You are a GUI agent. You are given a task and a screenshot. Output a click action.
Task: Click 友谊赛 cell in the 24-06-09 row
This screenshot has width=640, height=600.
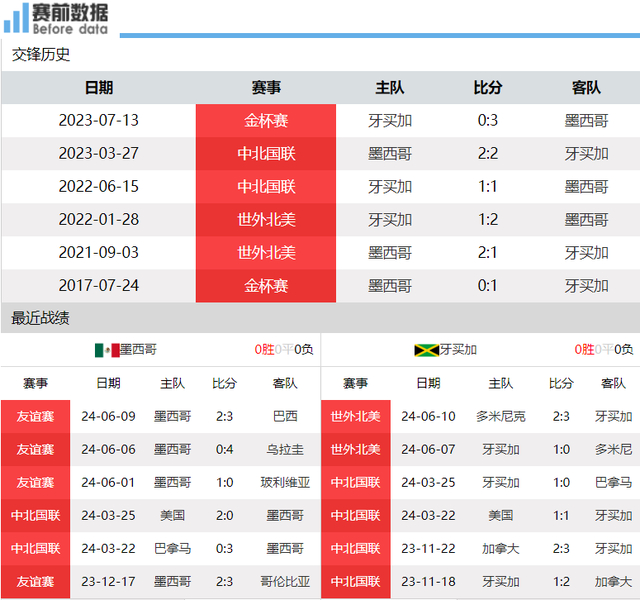[36, 417]
